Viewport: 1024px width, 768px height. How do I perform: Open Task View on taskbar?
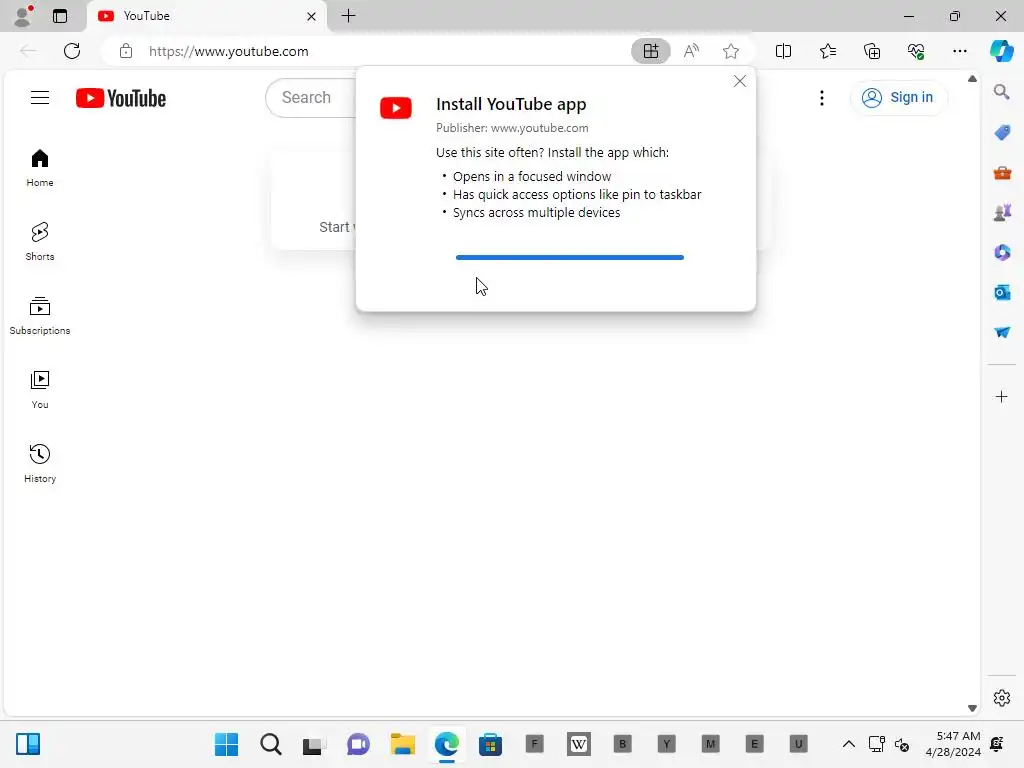coord(314,744)
